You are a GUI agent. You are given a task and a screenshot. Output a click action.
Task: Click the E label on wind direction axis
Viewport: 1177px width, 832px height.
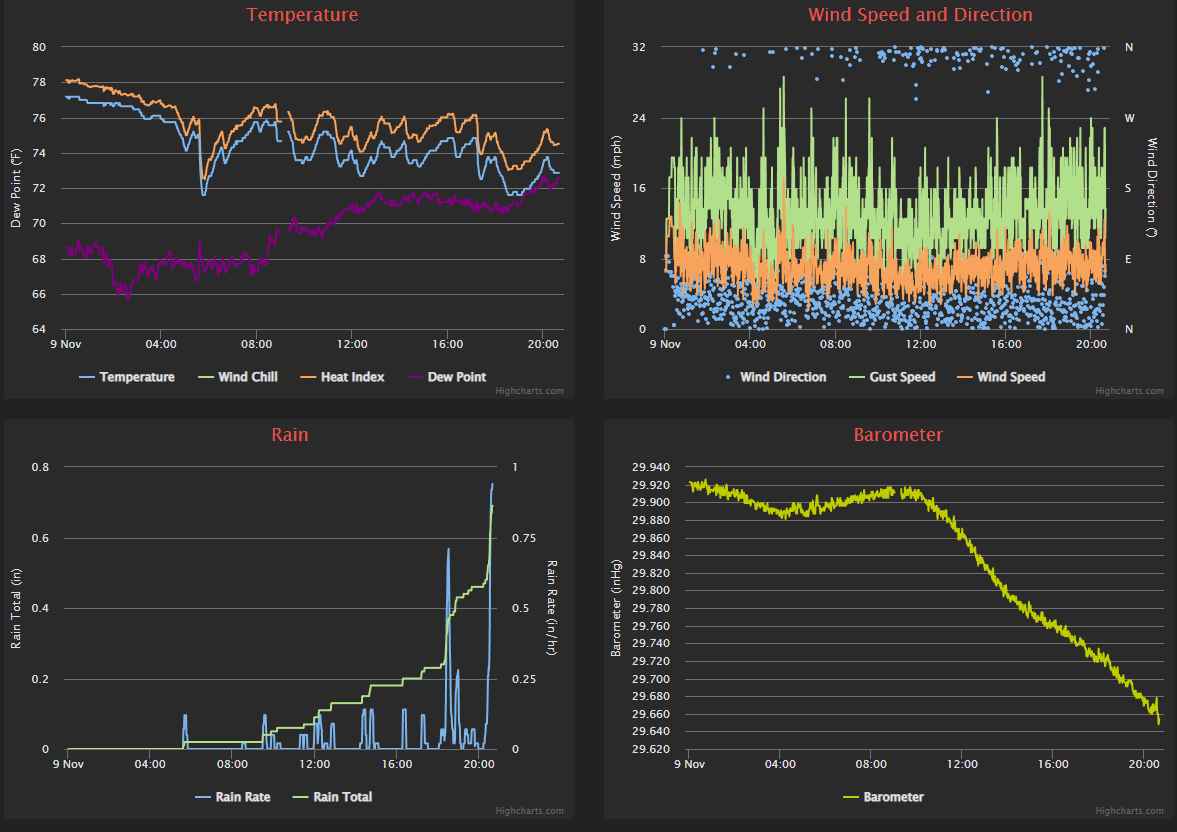click(1127, 259)
